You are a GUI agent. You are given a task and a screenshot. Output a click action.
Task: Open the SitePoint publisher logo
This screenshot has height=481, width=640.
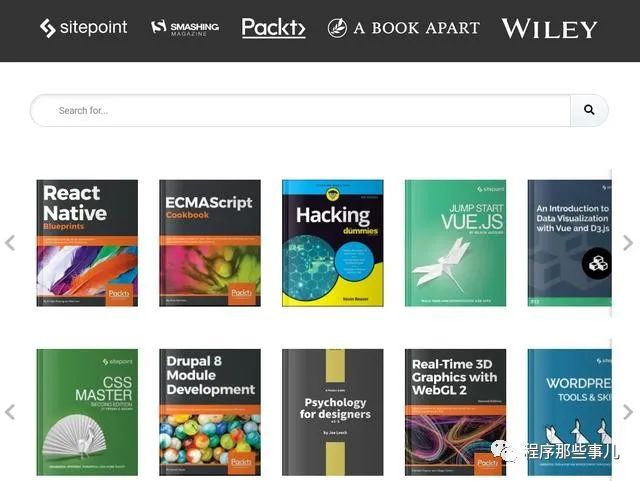click(84, 28)
